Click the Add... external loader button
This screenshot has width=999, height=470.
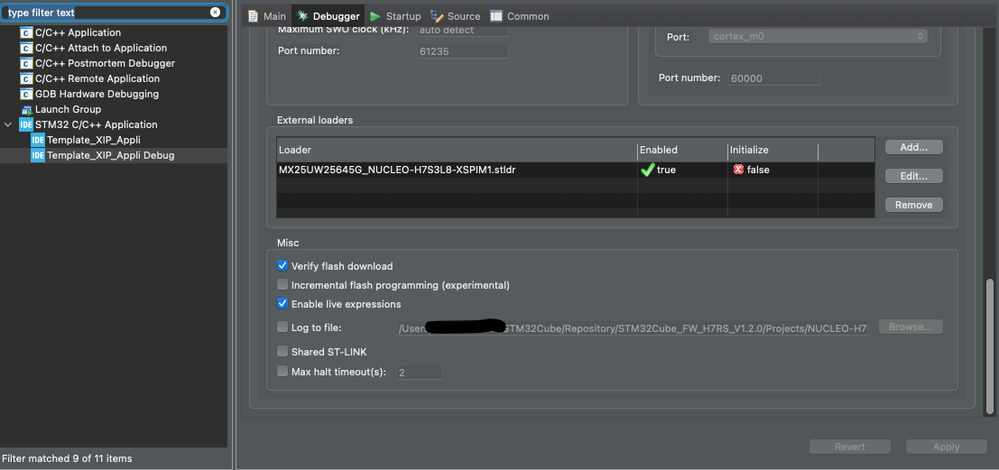point(914,147)
